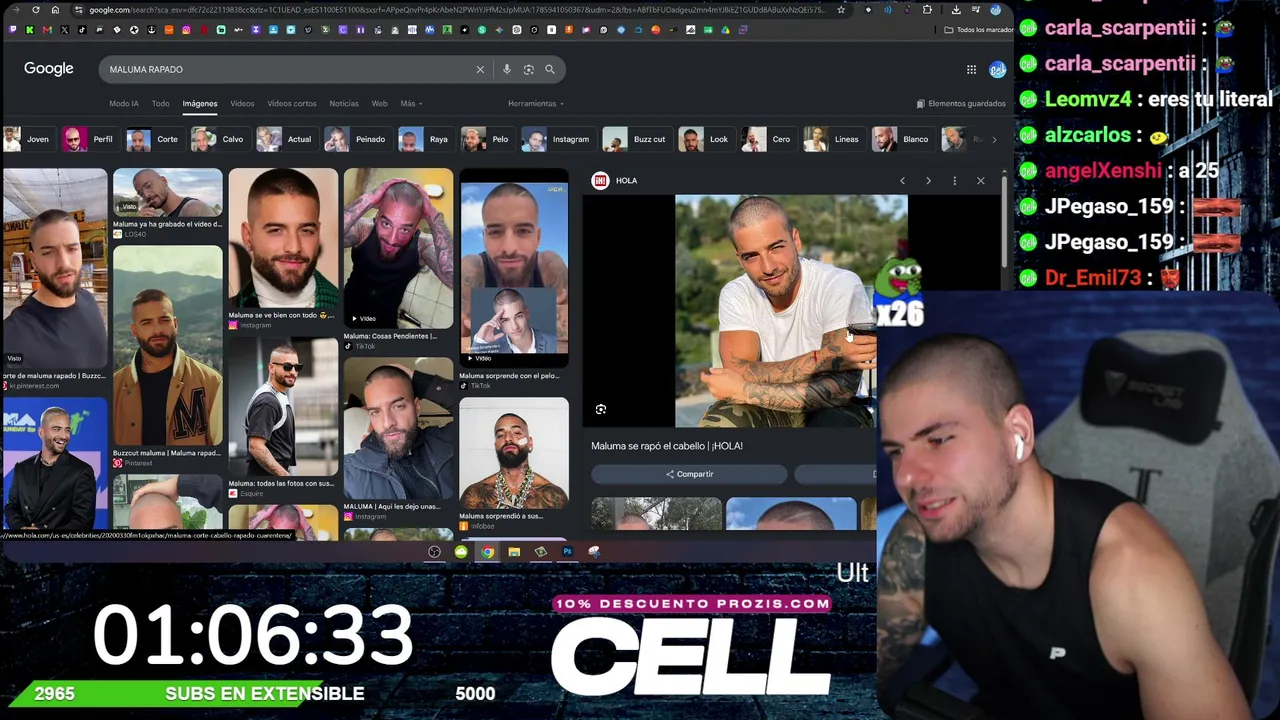Open the infobae 'Maluma sorprendió a sus' thumbnail

pos(514,453)
